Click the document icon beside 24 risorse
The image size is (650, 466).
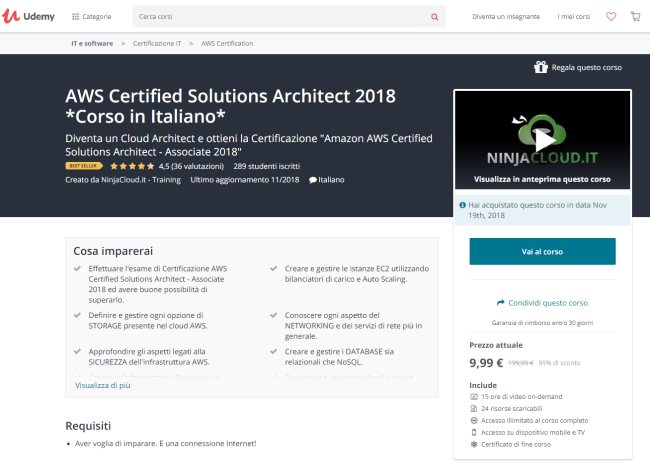[x=474, y=408]
